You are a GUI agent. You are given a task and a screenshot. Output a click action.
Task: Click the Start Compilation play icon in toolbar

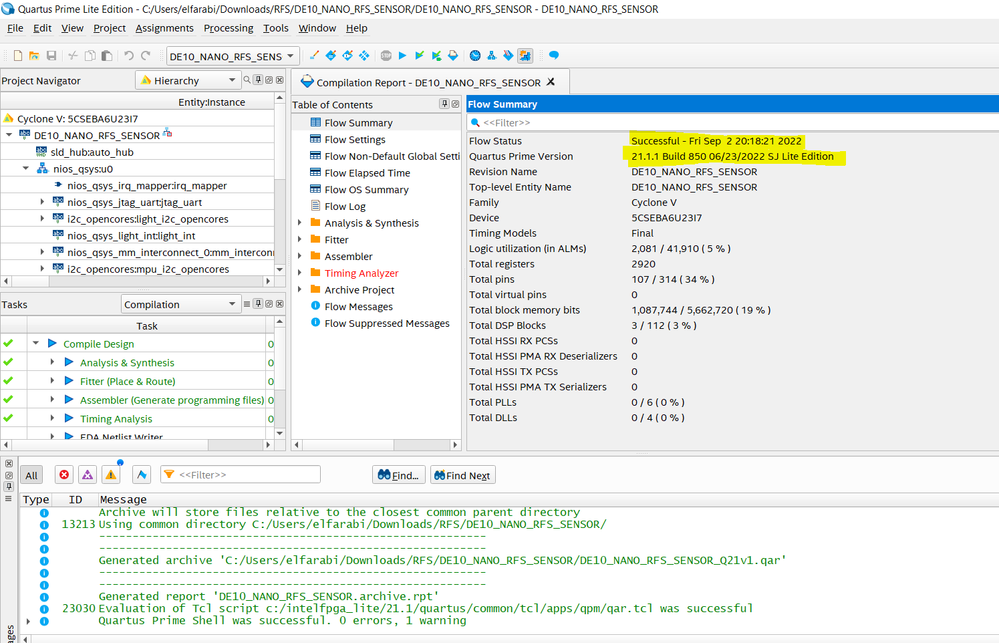pyautogui.click(x=403, y=56)
